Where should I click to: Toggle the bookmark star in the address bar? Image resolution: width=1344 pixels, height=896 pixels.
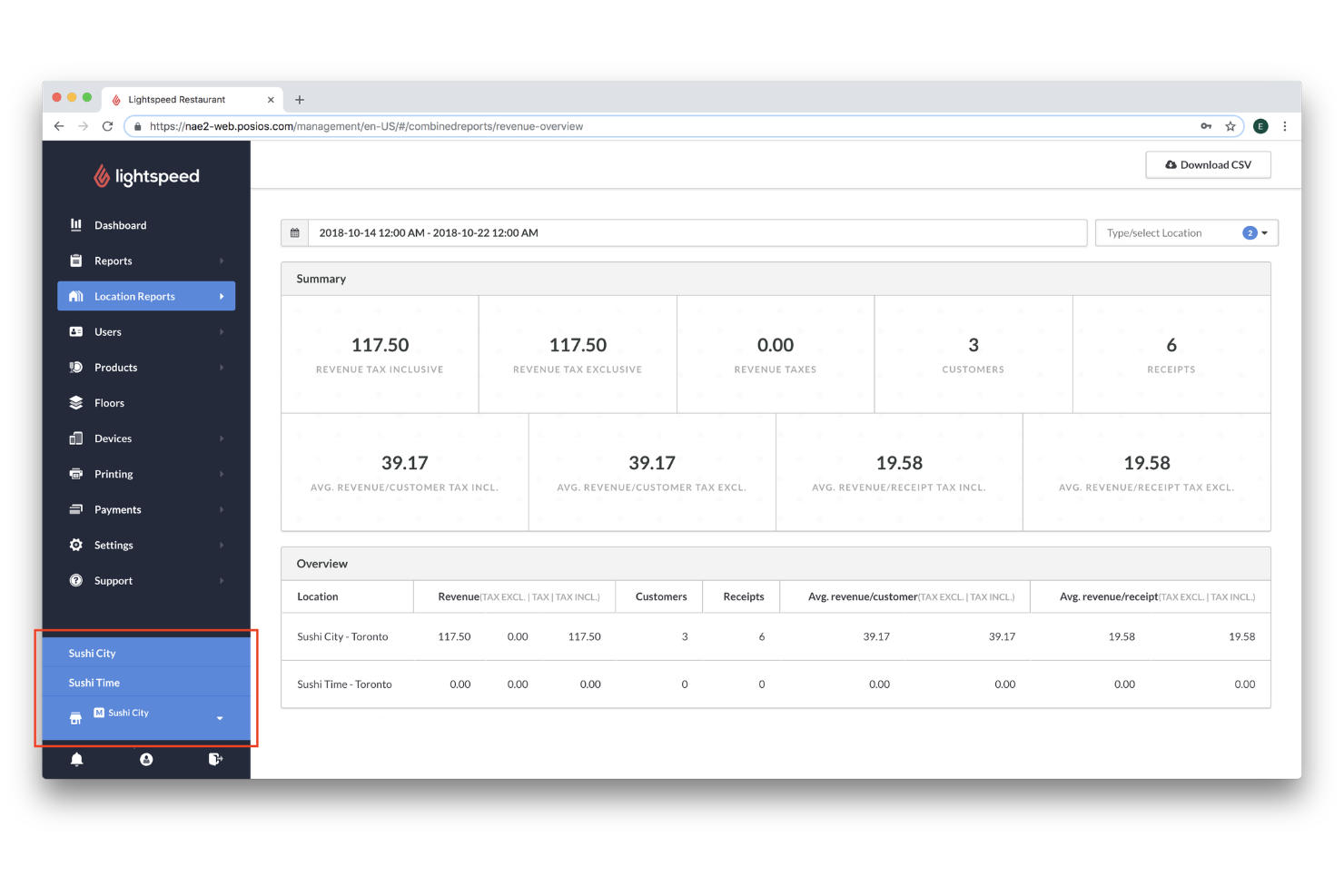(x=1231, y=126)
